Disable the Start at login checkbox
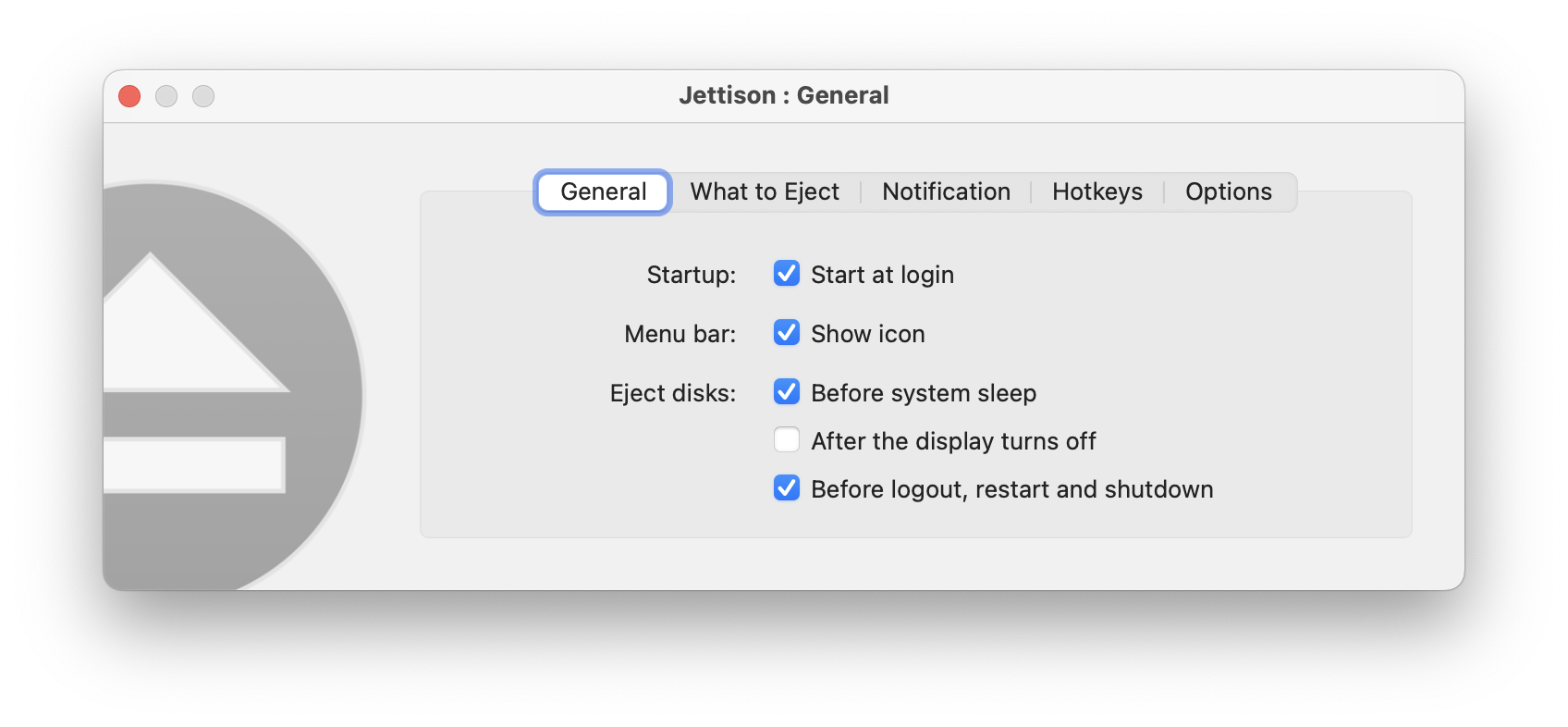This screenshot has width=1568, height=727. (x=787, y=274)
